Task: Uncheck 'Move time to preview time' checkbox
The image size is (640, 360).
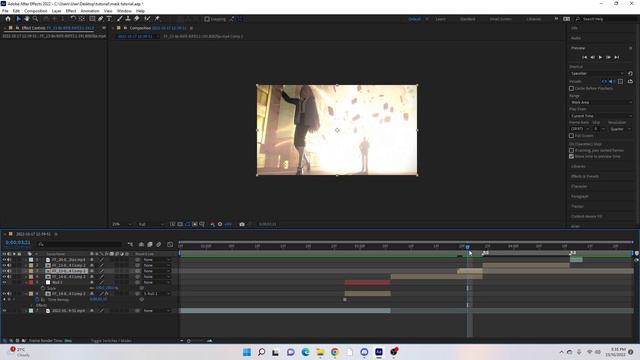Action: point(571,156)
